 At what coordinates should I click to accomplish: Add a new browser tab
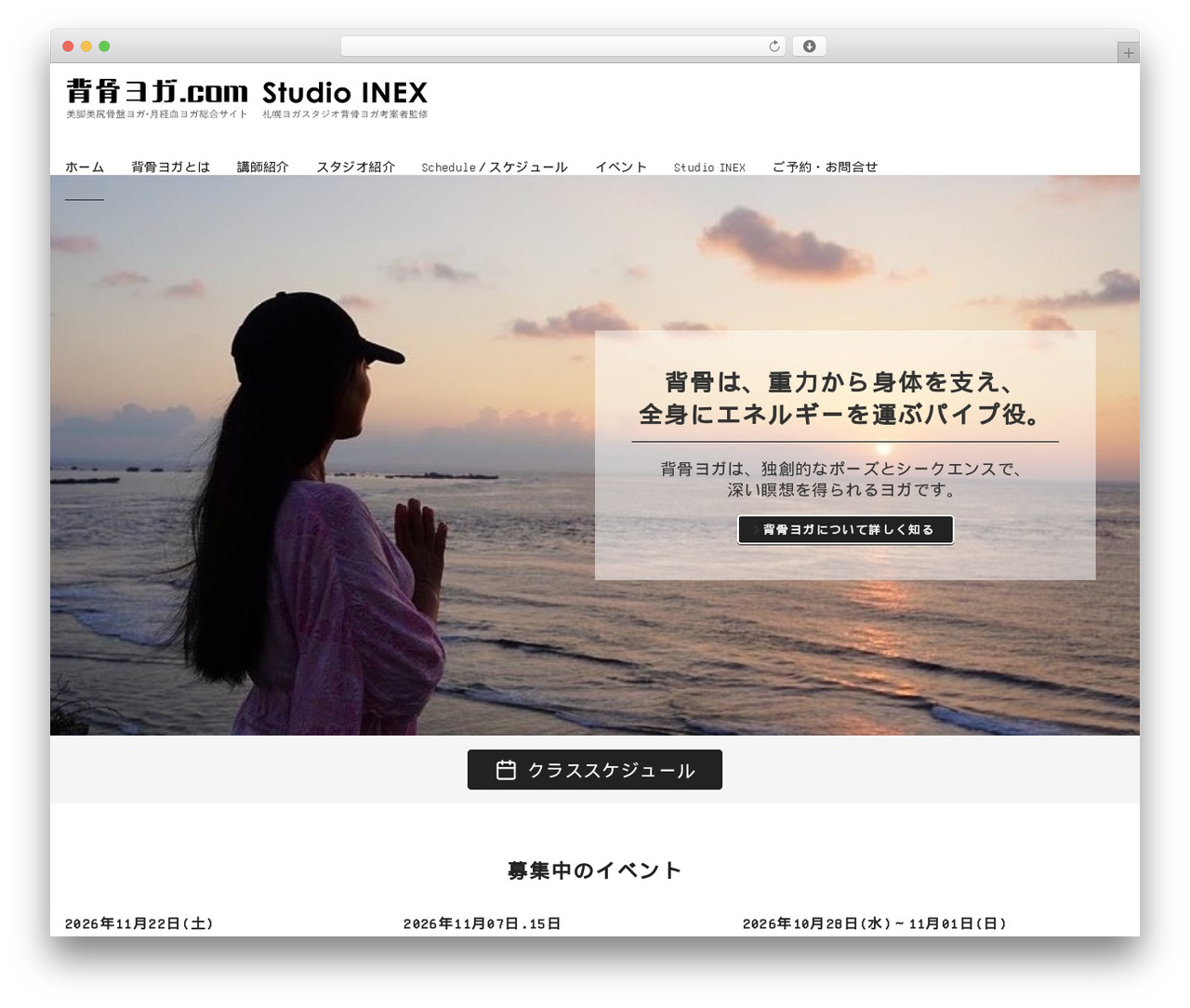(1128, 53)
